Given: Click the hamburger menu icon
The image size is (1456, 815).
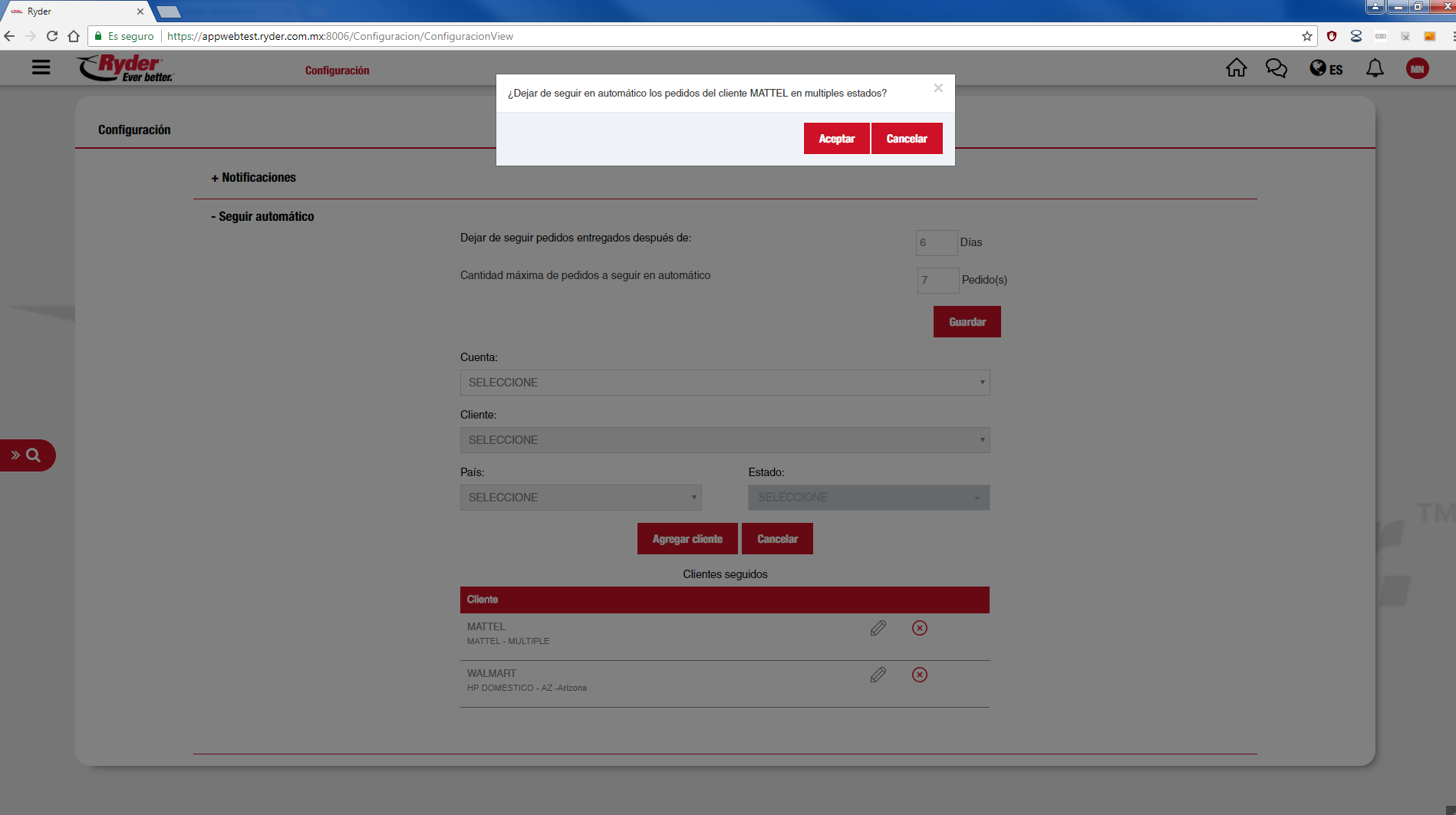Looking at the screenshot, I should pyautogui.click(x=41, y=67).
